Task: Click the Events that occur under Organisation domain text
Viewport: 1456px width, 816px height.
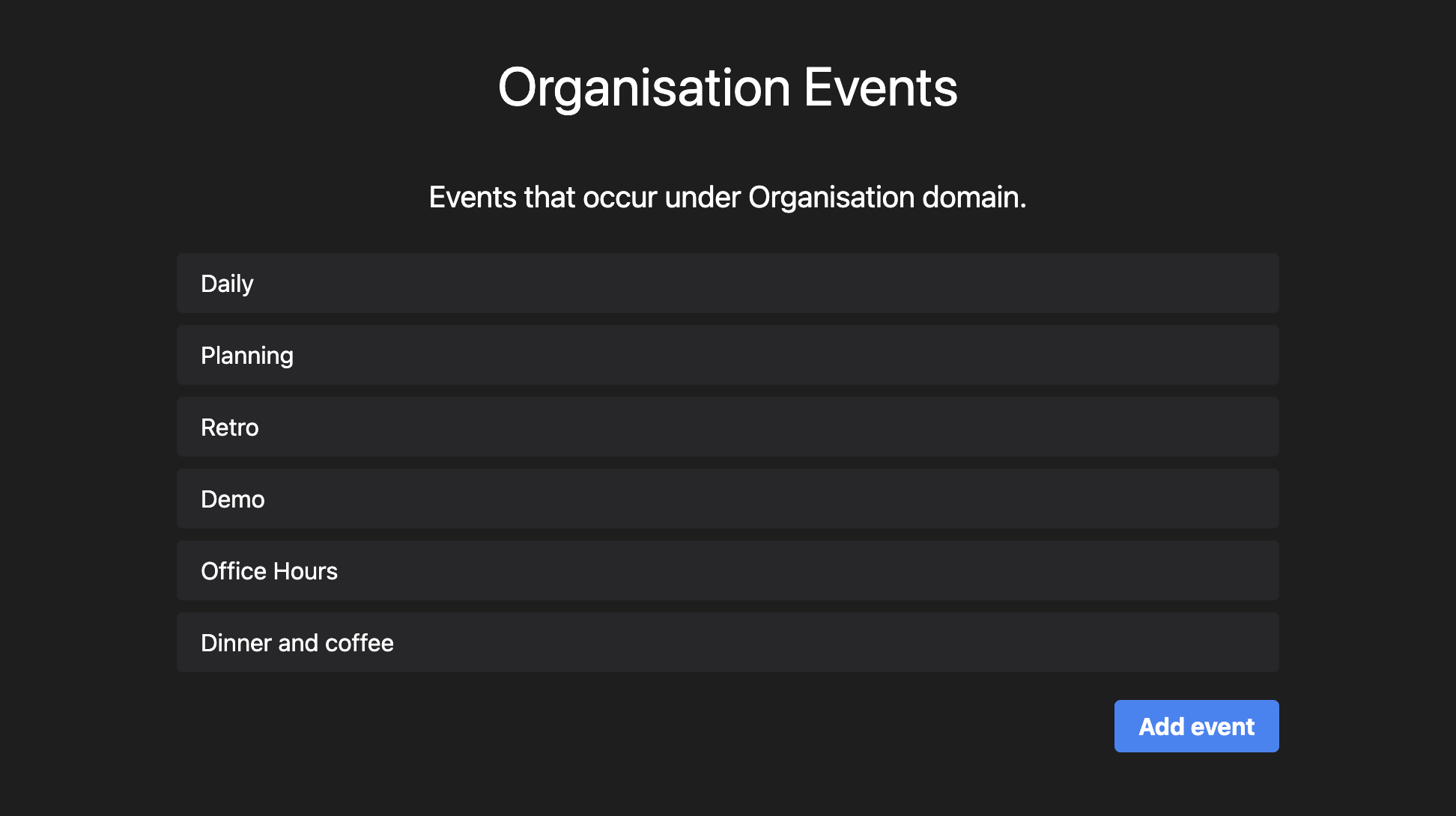Action: coord(728,198)
